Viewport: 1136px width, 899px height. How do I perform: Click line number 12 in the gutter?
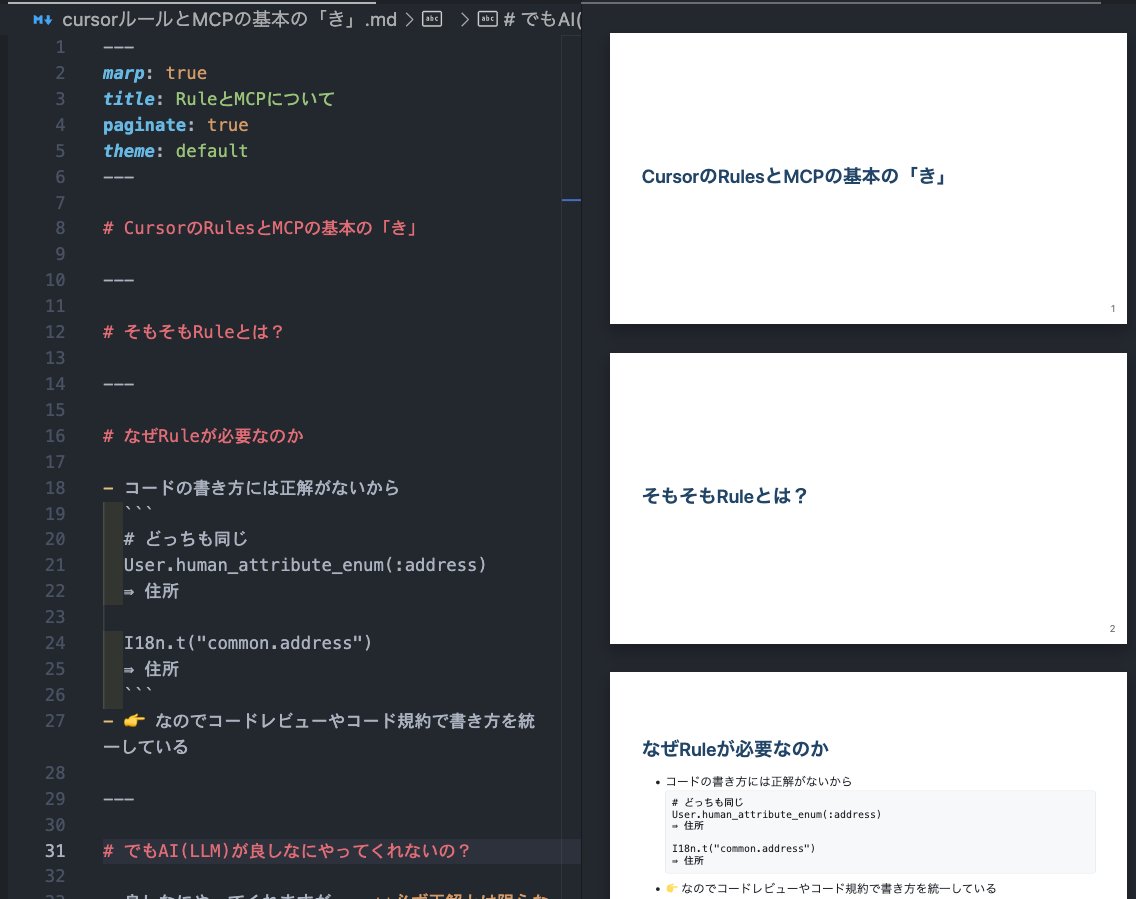point(55,332)
